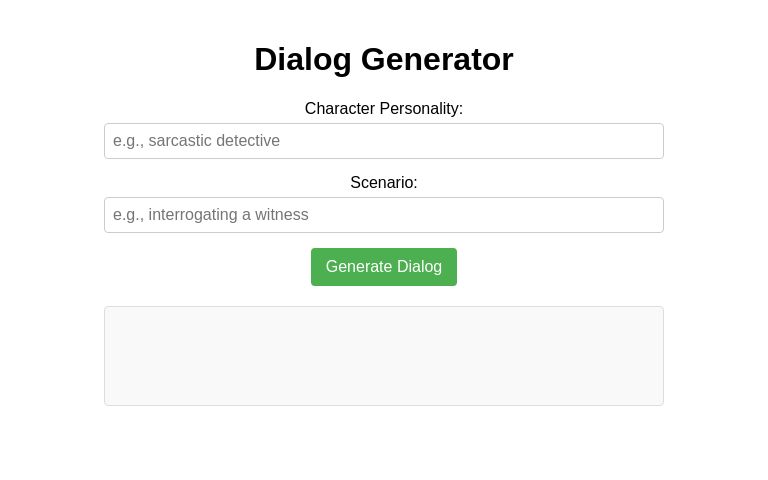Click the page title at the top
Screen dimensions: 768x480
click(384, 59)
